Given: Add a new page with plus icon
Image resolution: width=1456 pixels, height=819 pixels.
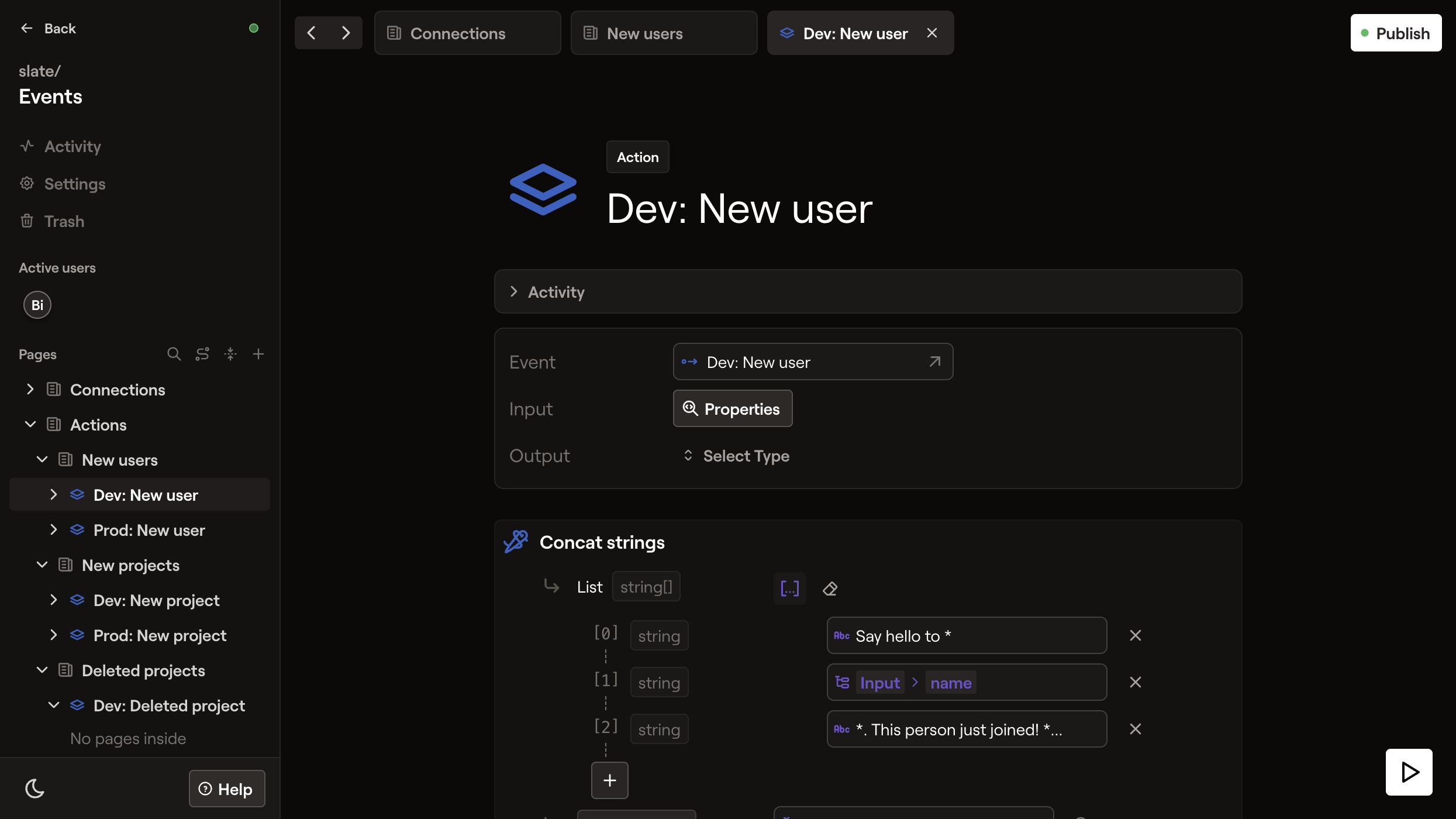Looking at the screenshot, I should (x=258, y=354).
